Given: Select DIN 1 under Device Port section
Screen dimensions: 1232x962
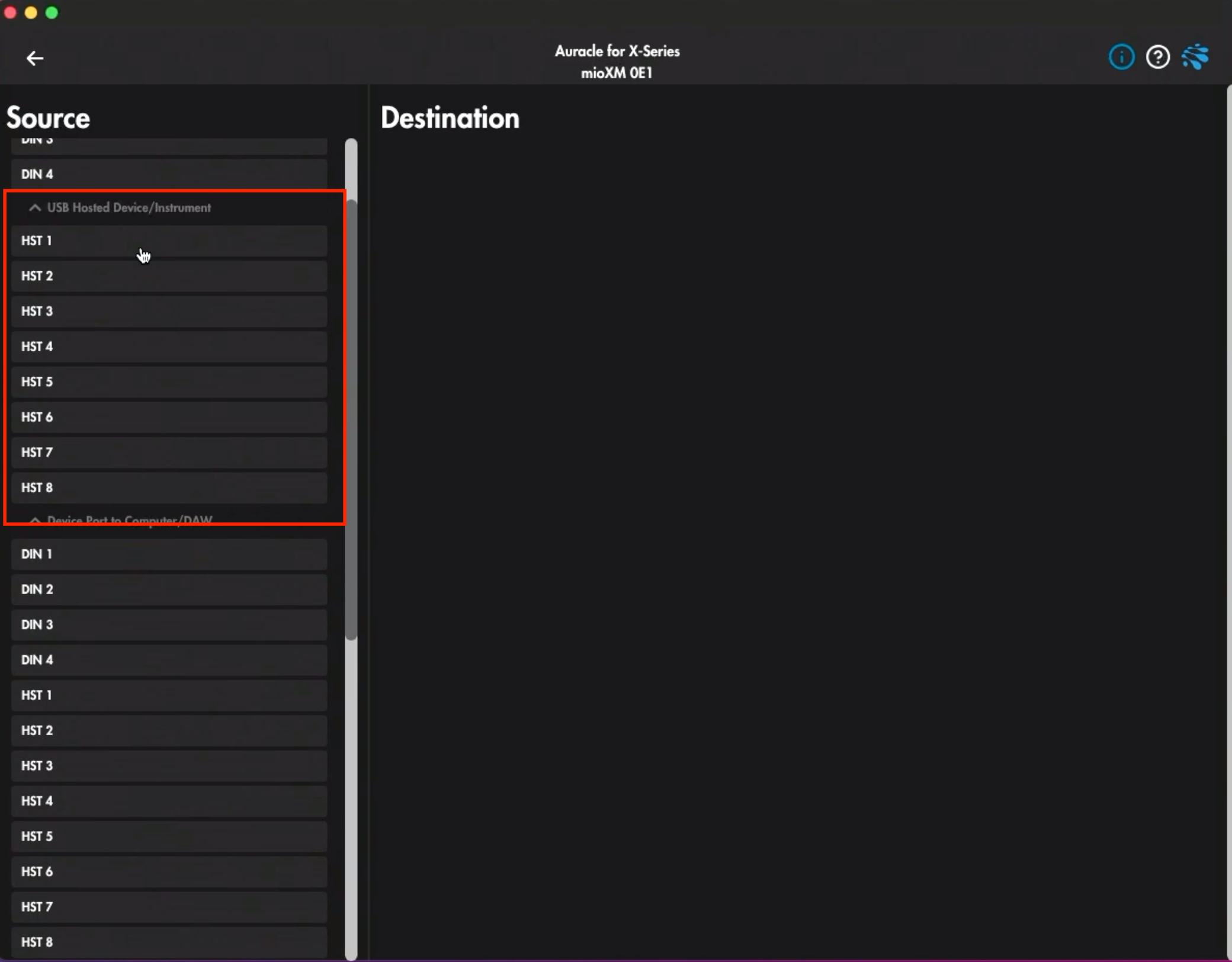Looking at the screenshot, I should click(168, 554).
